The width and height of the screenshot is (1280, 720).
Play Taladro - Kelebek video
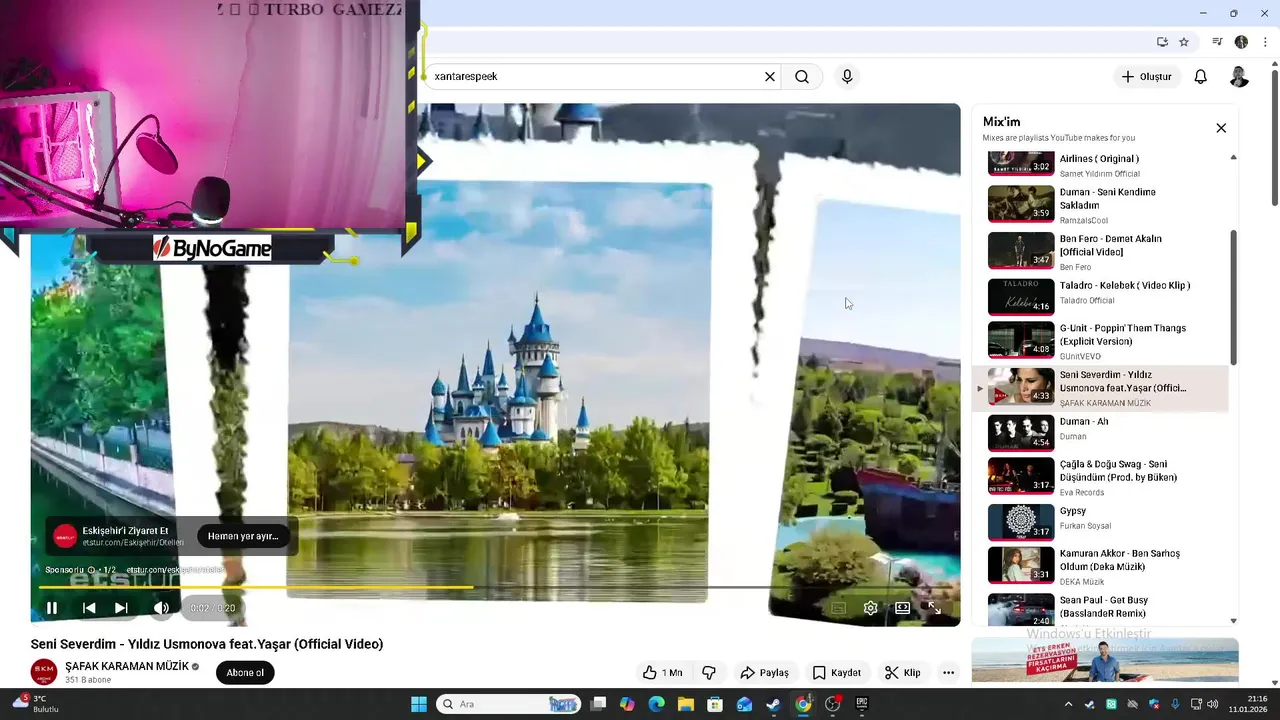click(1100, 296)
